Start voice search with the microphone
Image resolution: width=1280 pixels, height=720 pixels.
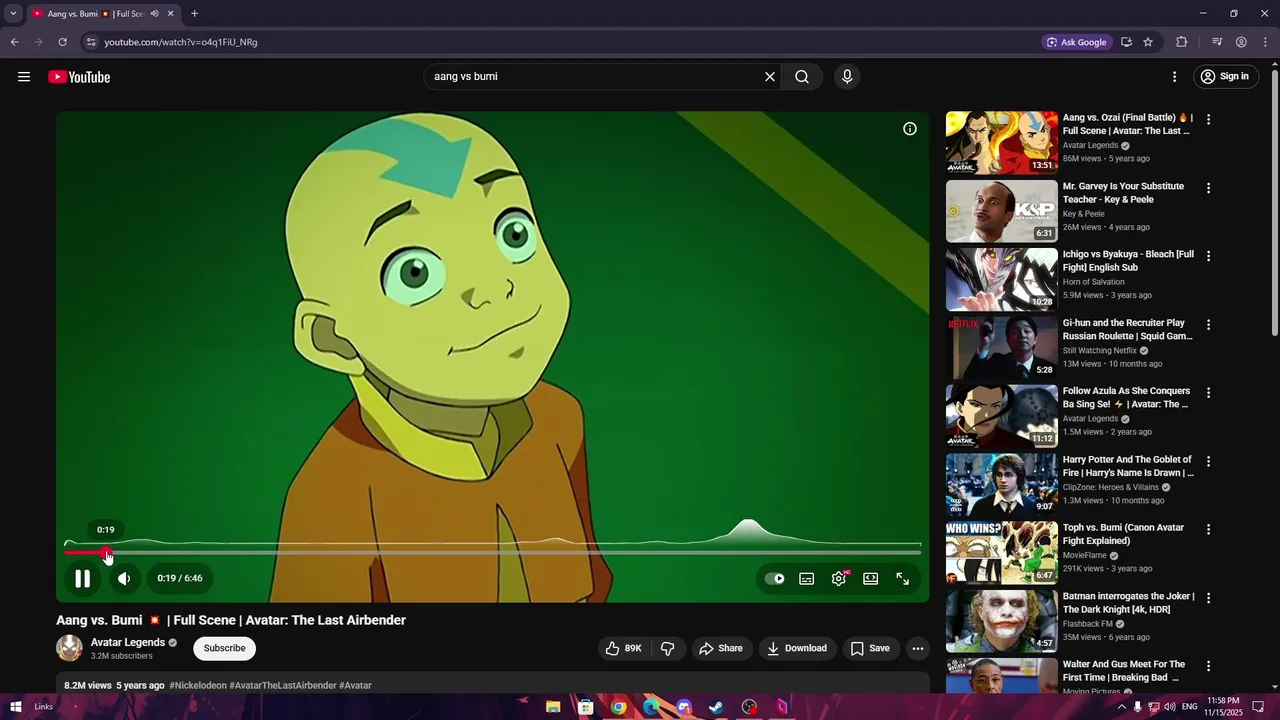click(x=847, y=77)
